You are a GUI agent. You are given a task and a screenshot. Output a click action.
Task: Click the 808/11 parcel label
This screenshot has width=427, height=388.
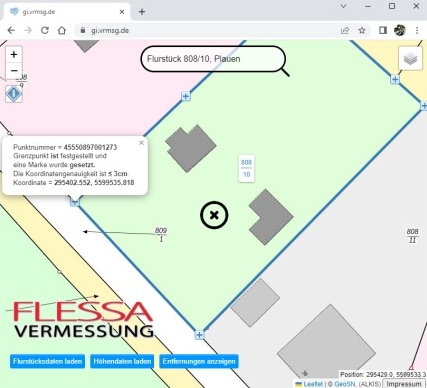click(412, 236)
